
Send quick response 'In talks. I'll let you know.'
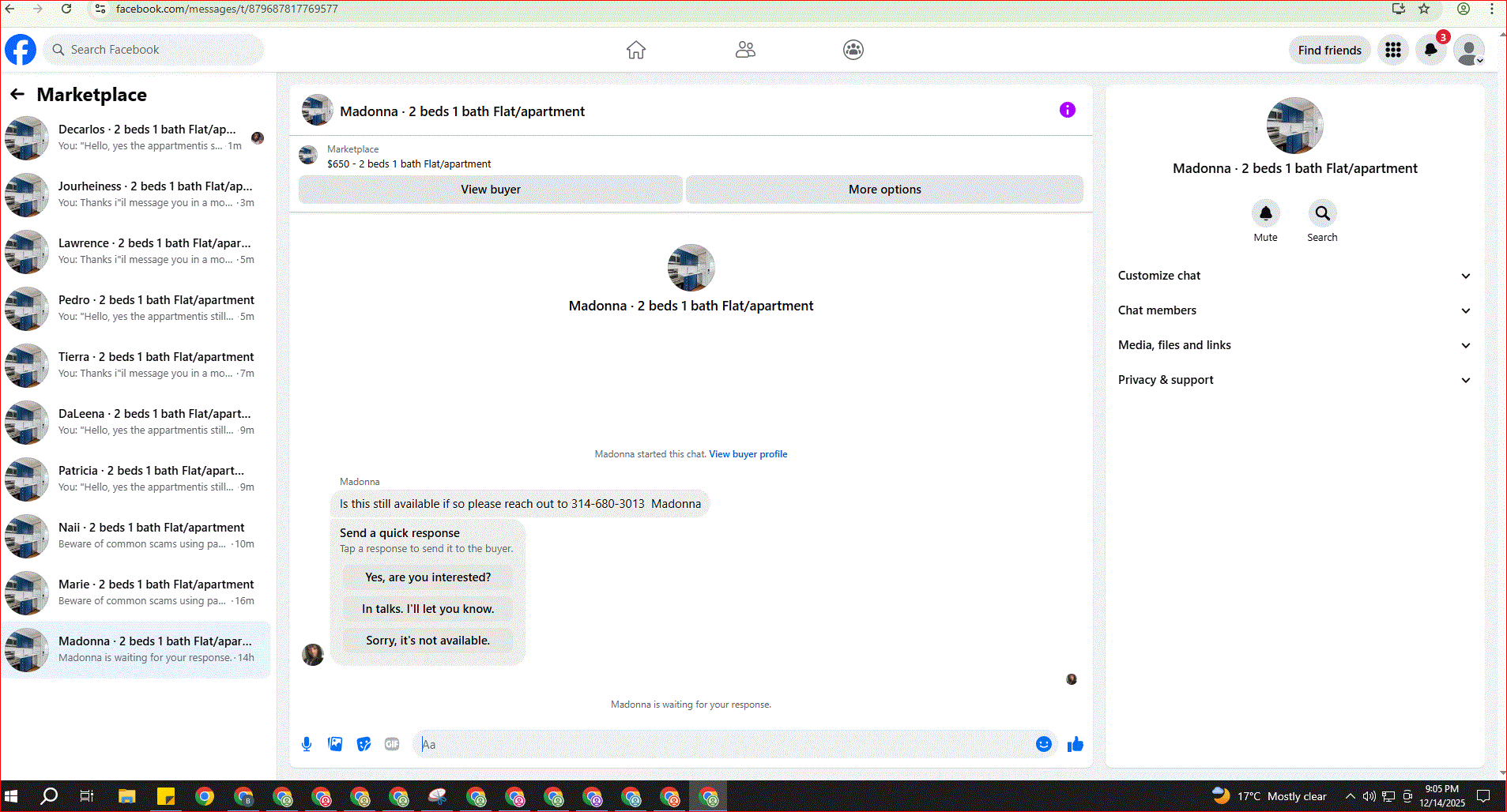428,609
